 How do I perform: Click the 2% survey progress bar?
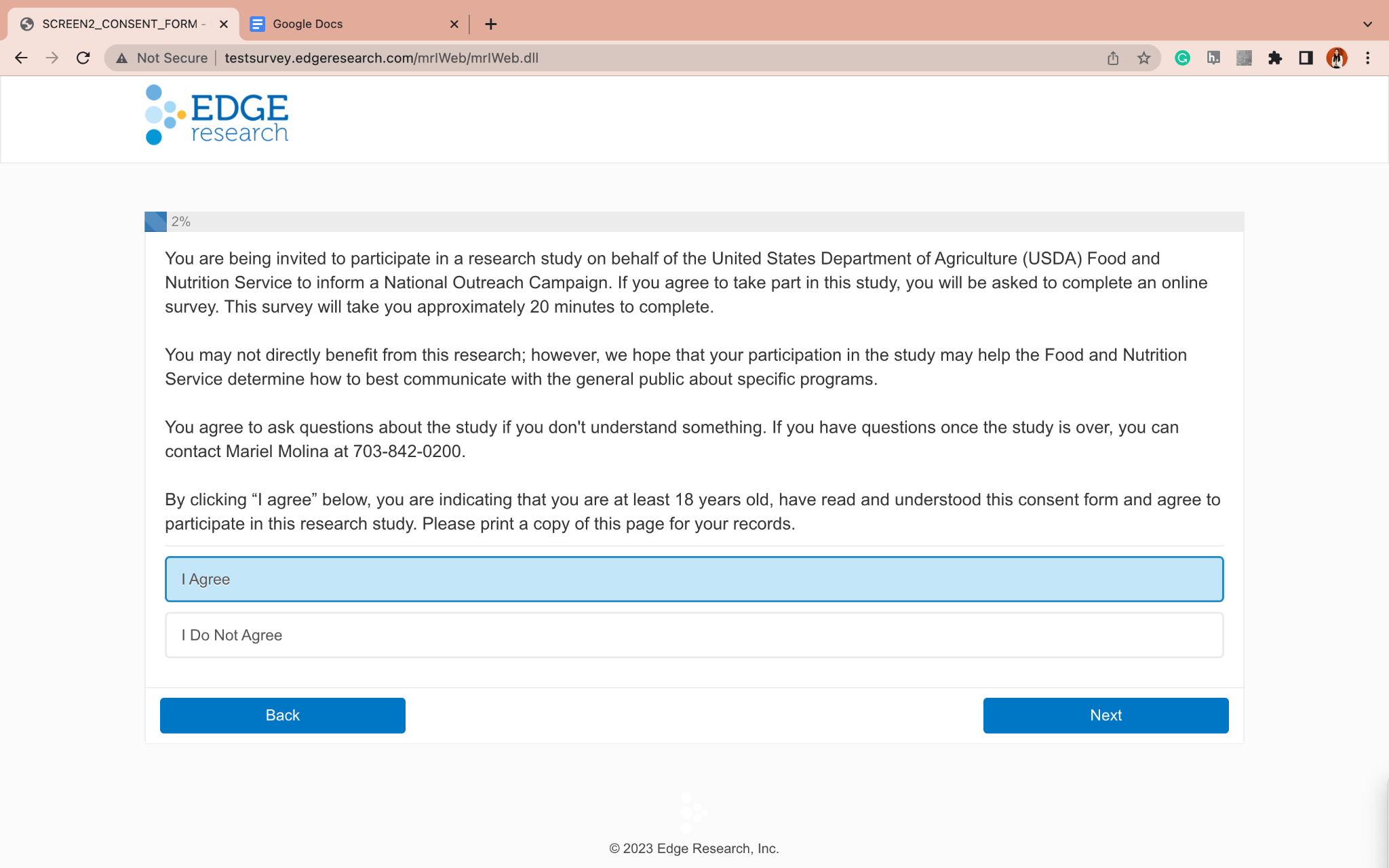pyautogui.click(x=694, y=222)
